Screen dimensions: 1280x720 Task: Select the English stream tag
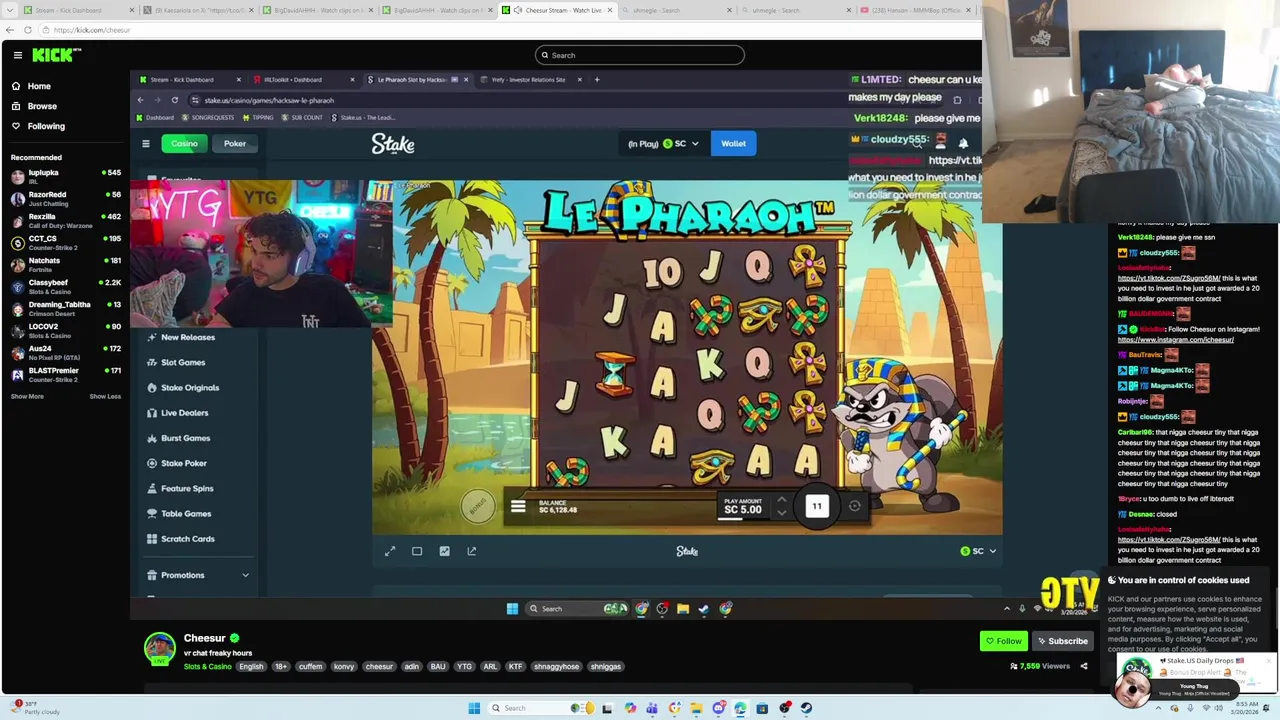[x=251, y=666]
